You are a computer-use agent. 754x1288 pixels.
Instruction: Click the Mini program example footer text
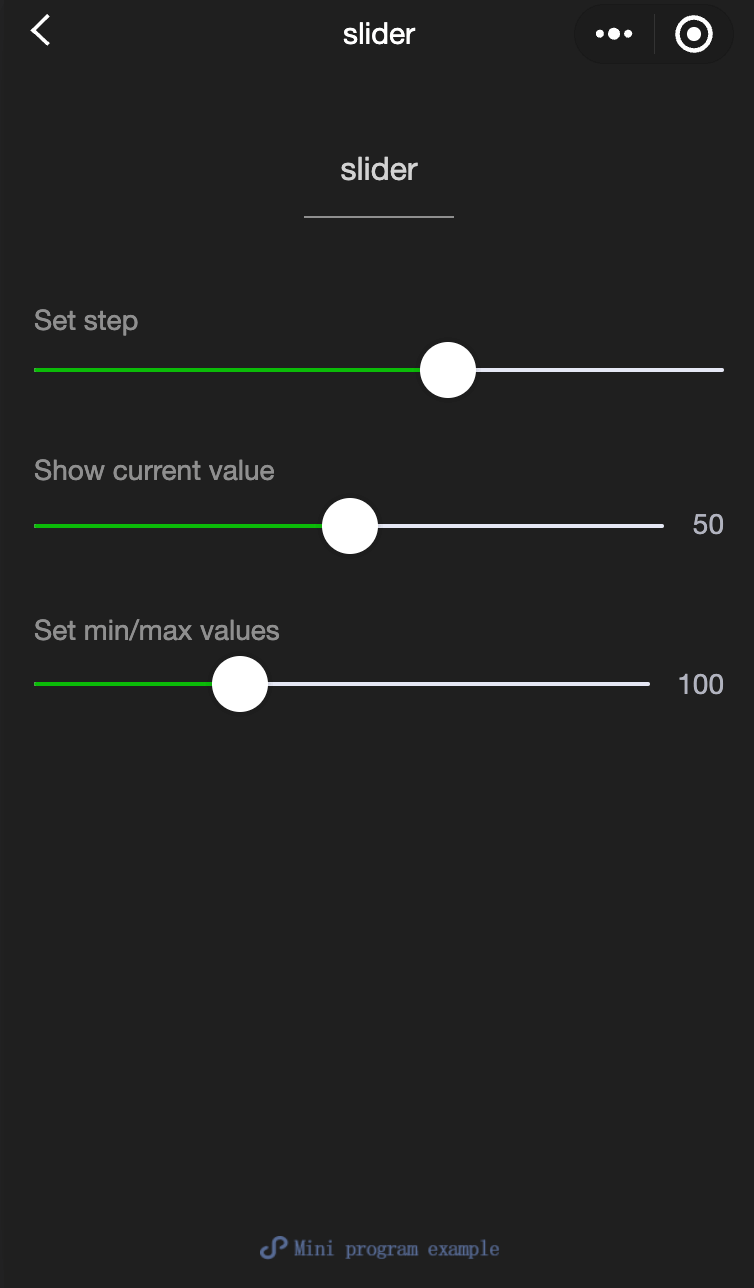(396, 1249)
